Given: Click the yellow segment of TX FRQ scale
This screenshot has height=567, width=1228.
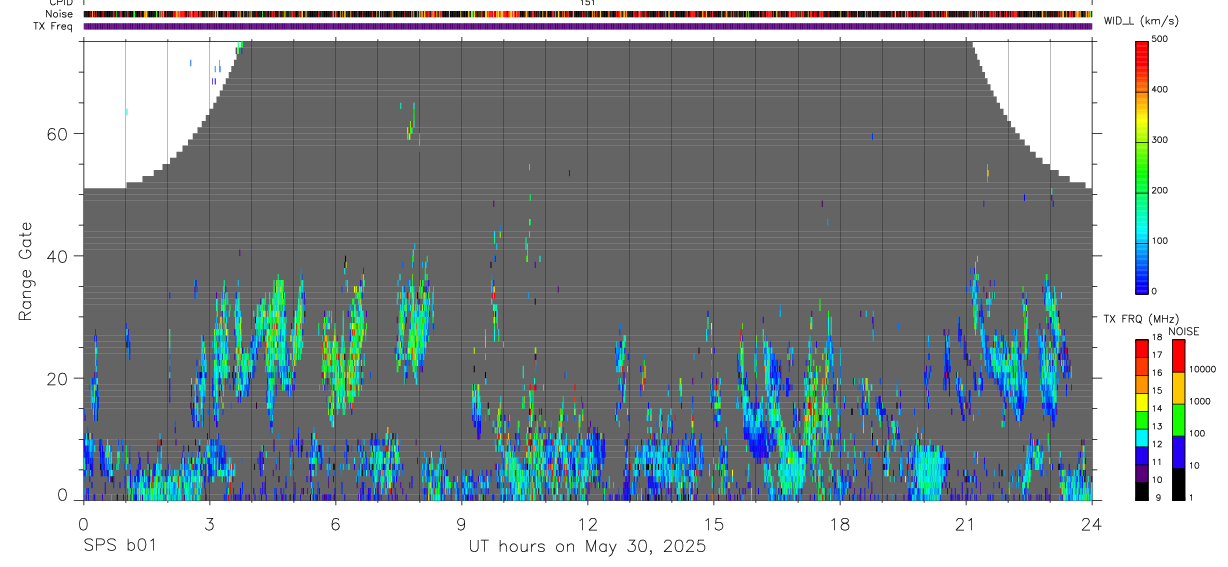Looking at the screenshot, I should click(1142, 402).
